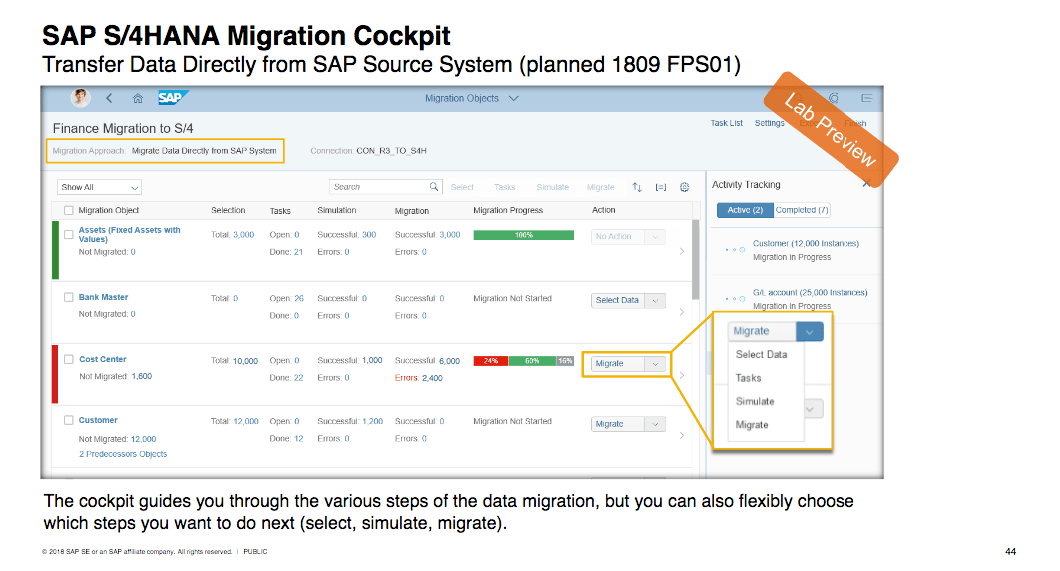
Task: Click the Select Data button for Bank Master
Action: (618, 300)
